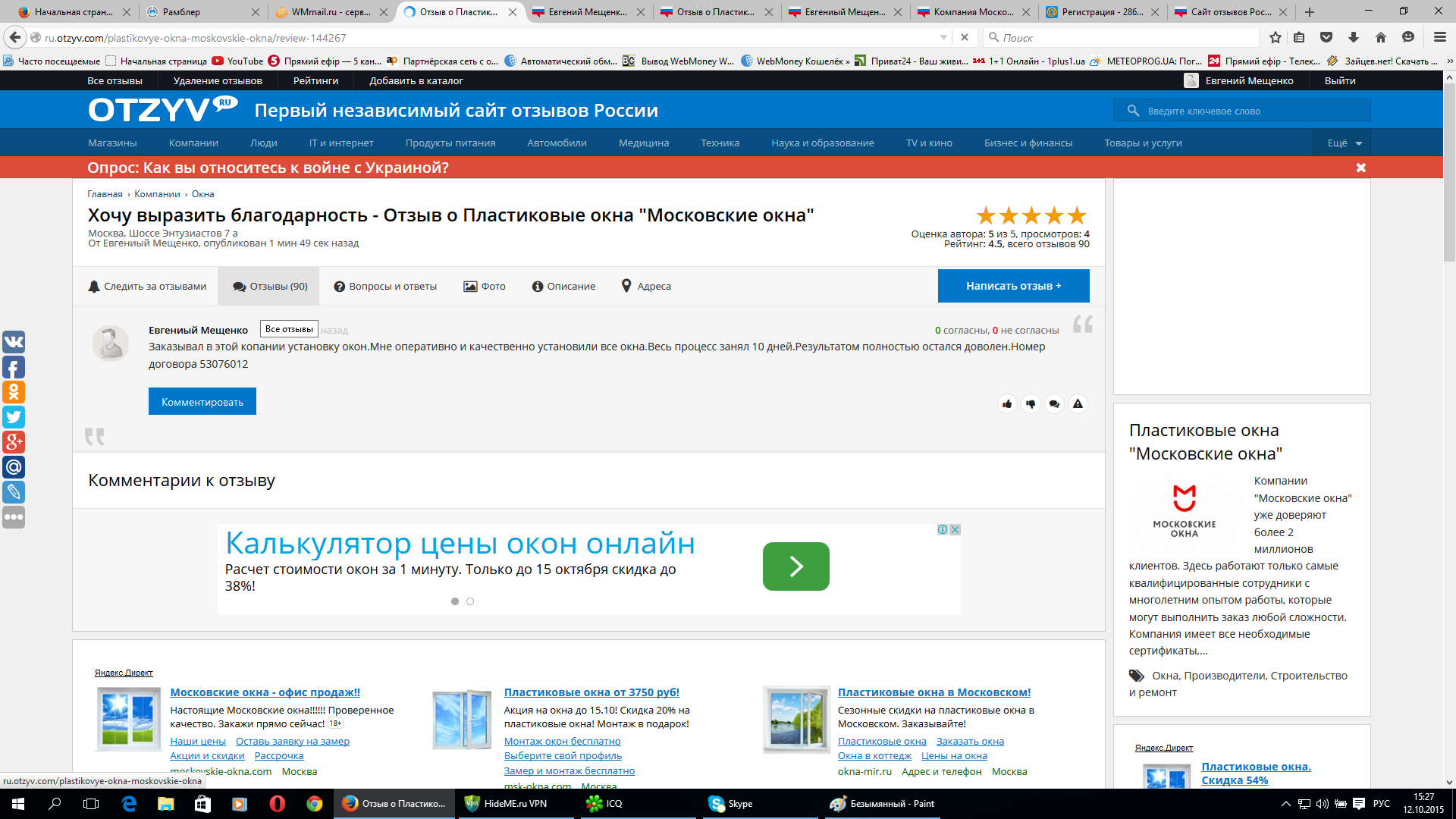The height and width of the screenshot is (819, 1456).
Task: Open Opera from taskbar
Action: coord(277,804)
